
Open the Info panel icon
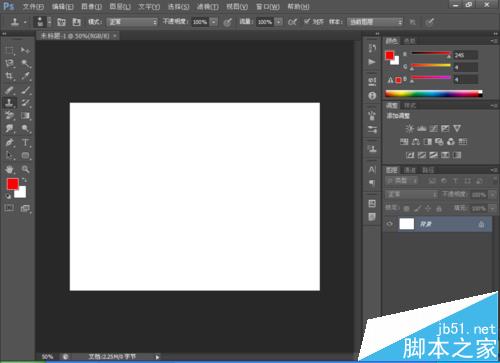click(372, 96)
